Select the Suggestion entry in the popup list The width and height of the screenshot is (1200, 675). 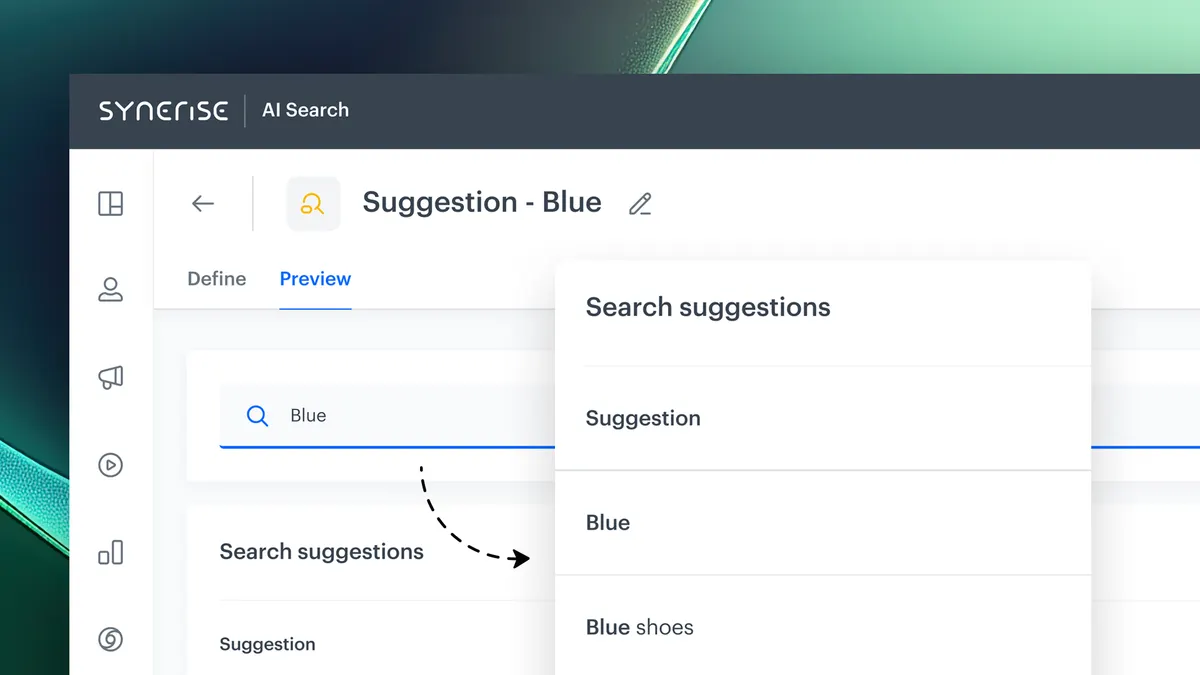pyautogui.click(x=643, y=418)
